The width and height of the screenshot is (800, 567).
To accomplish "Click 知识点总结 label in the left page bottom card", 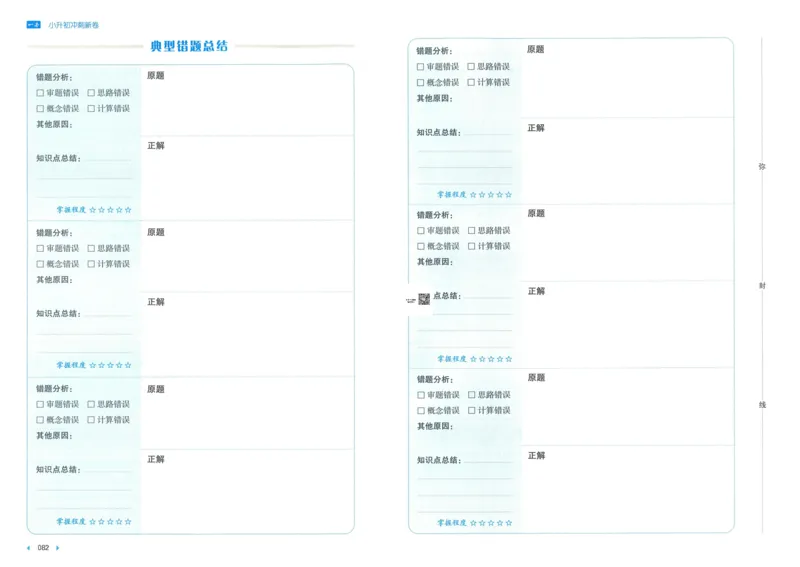I will (x=58, y=470).
